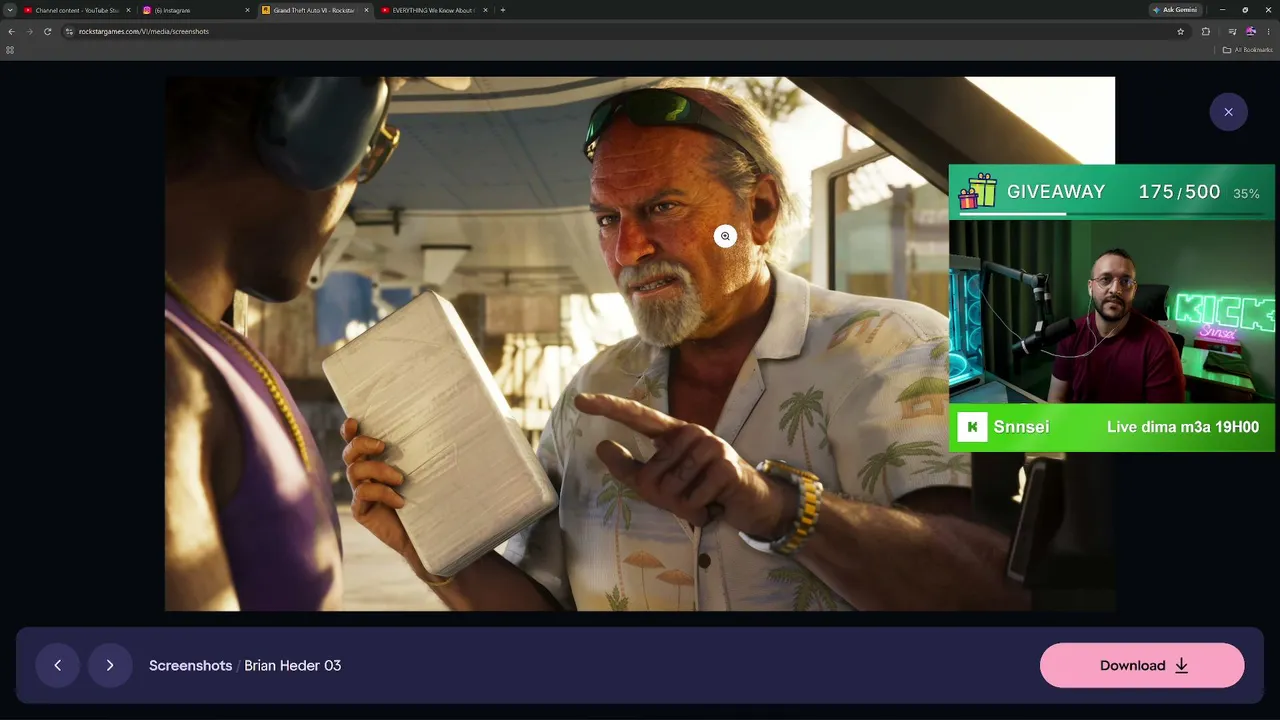Close the Channel content YouTube tab

point(128,10)
